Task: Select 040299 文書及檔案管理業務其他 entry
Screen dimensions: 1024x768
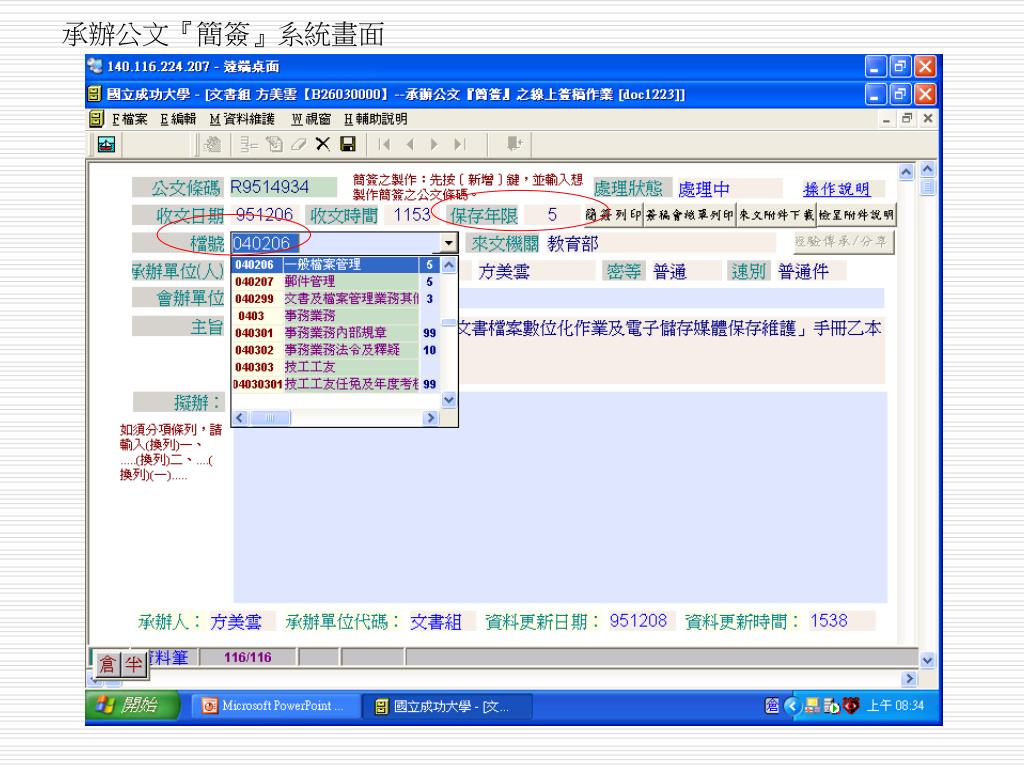Action: click(334, 298)
